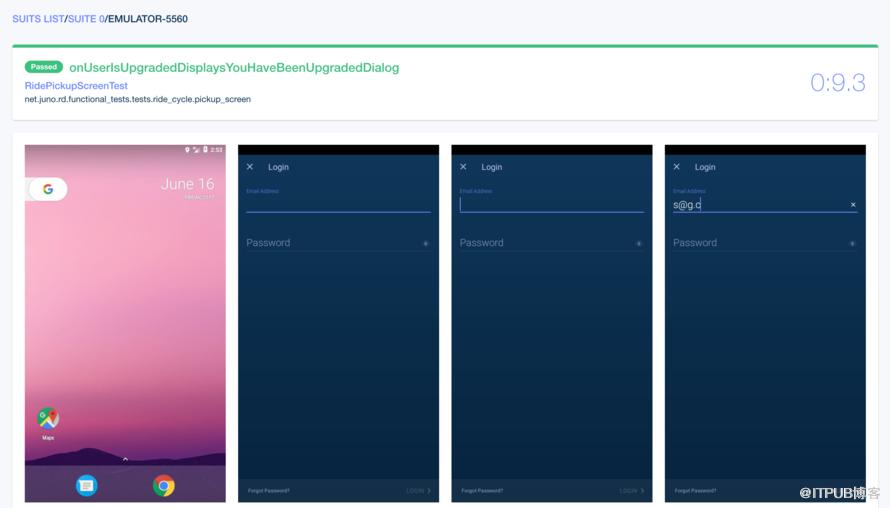This screenshot has height=508, width=890.
Task: Toggle password visibility in fourth screenshot
Action: coord(852,243)
